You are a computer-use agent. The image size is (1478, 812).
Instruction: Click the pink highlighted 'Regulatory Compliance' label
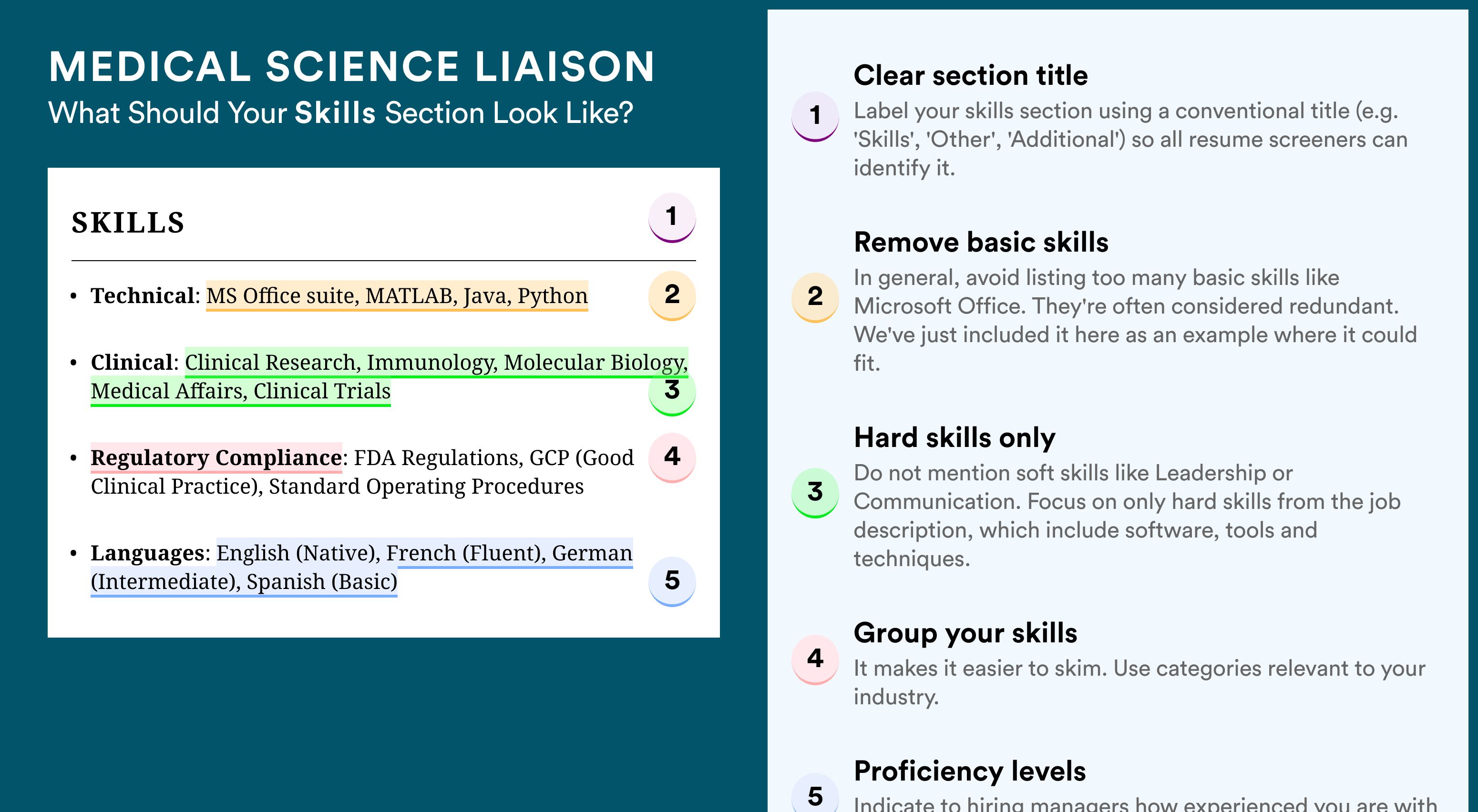(x=216, y=457)
